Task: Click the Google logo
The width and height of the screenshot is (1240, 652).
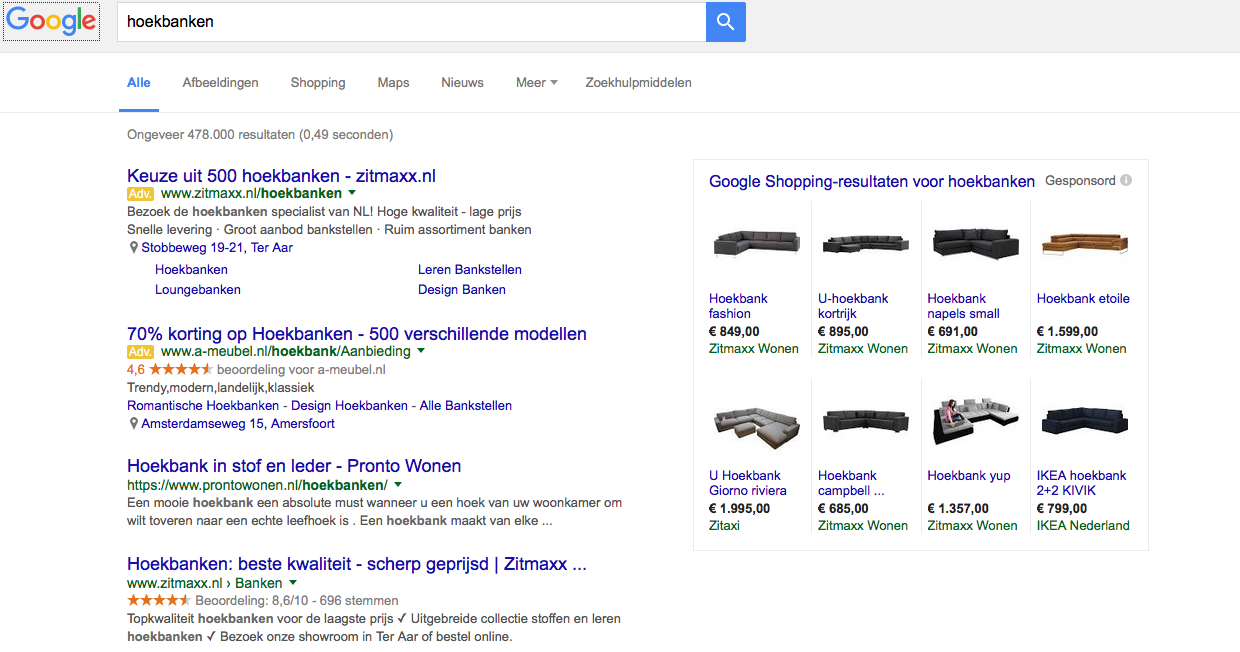Action: (x=50, y=21)
